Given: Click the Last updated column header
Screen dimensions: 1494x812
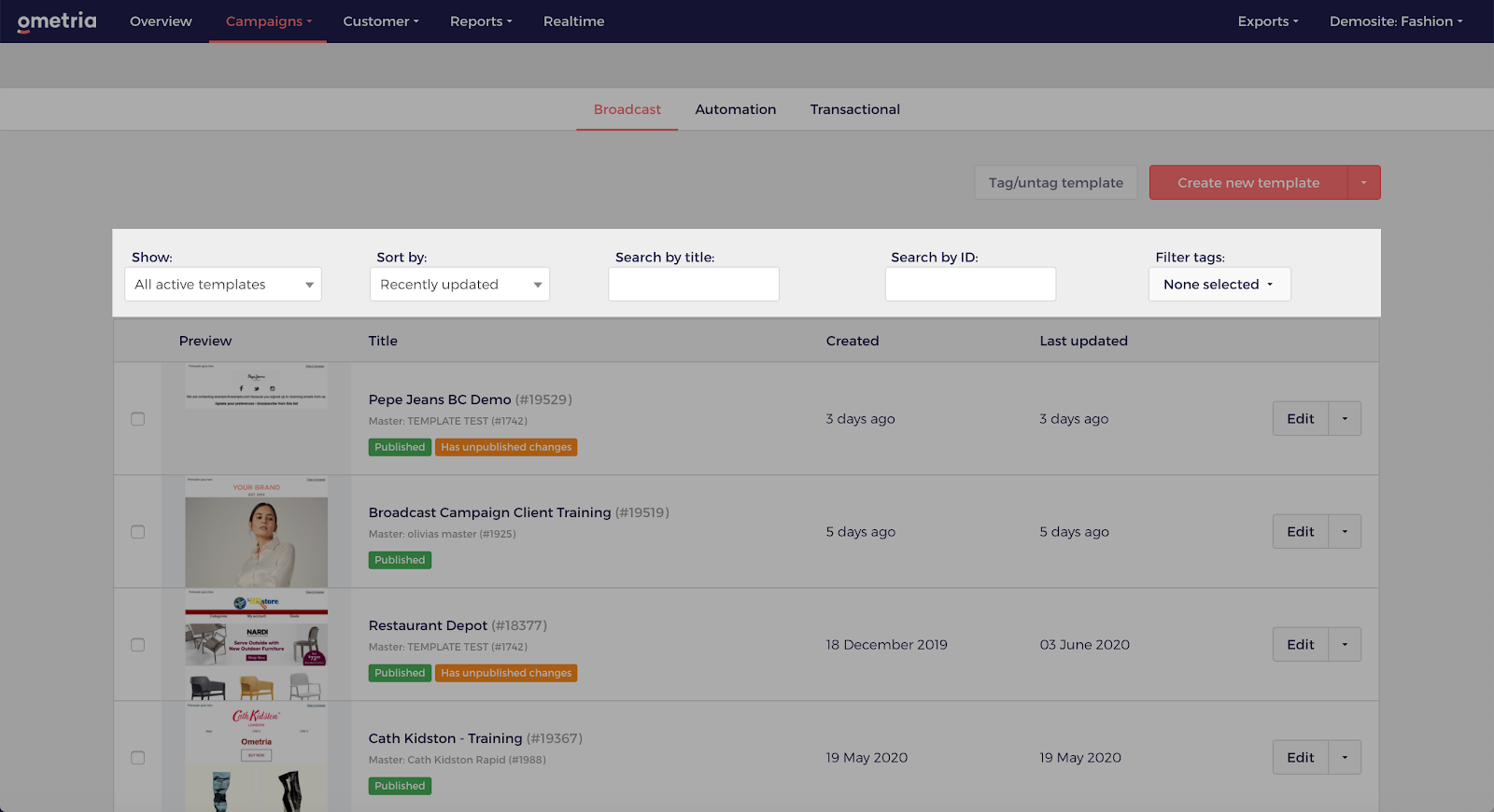Looking at the screenshot, I should point(1083,341).
